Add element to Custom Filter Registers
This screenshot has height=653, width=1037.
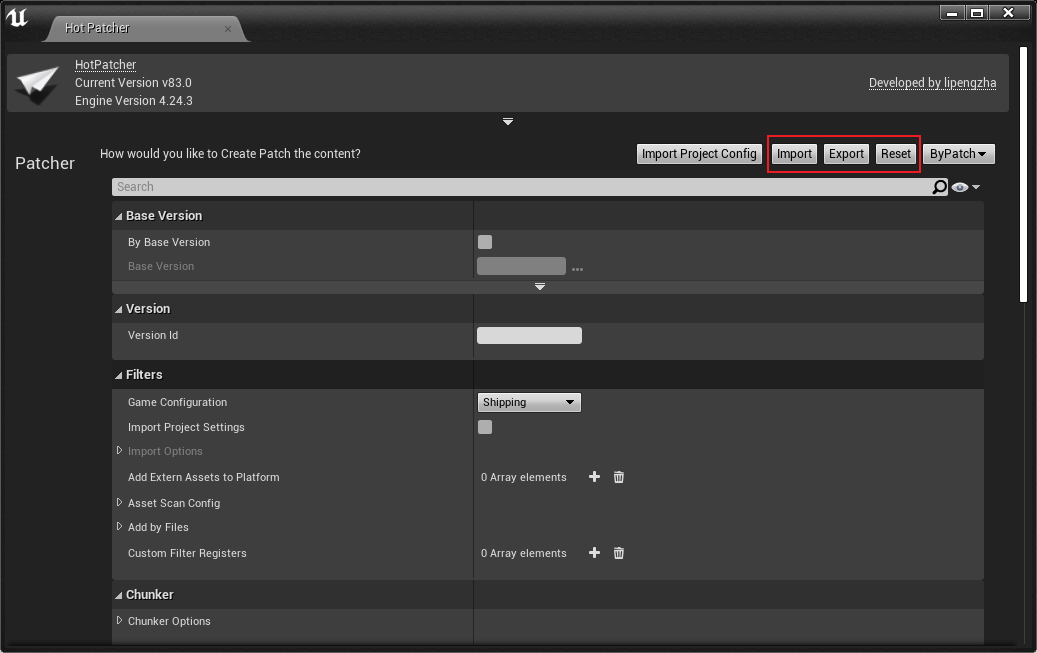tap(594, 553)
